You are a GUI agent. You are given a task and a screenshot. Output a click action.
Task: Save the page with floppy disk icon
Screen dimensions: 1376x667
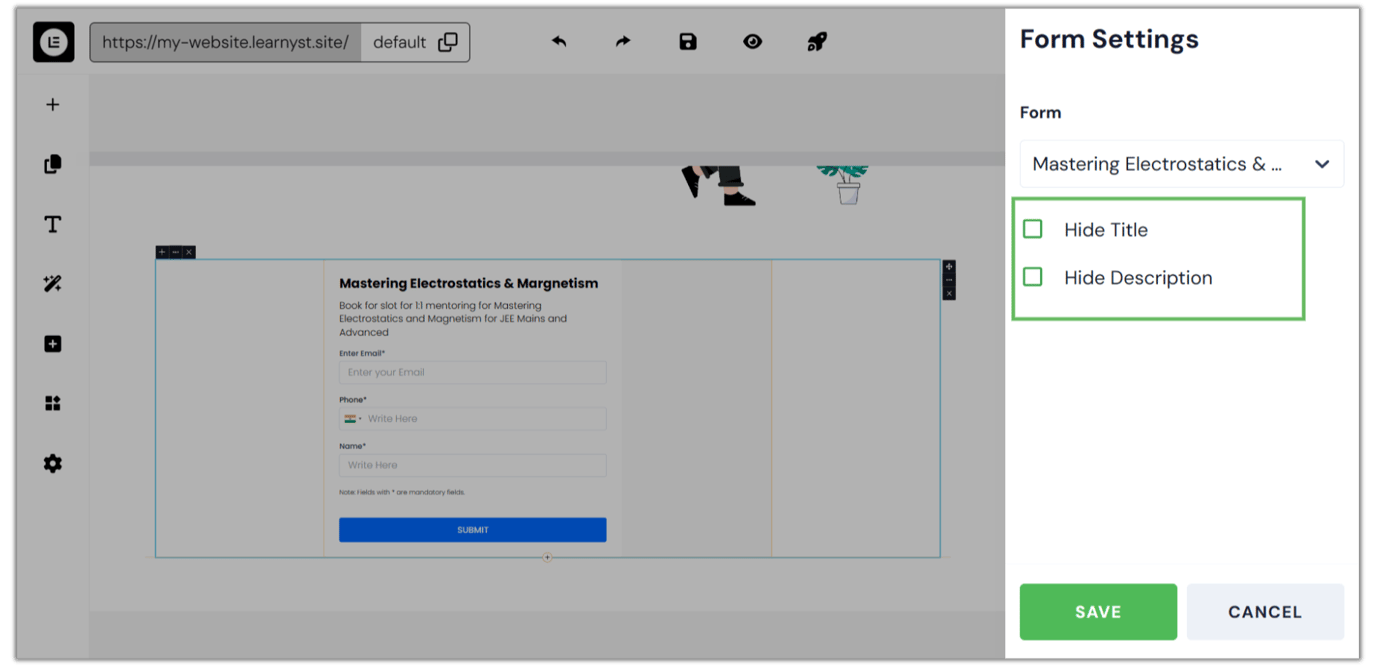(688, 42)
